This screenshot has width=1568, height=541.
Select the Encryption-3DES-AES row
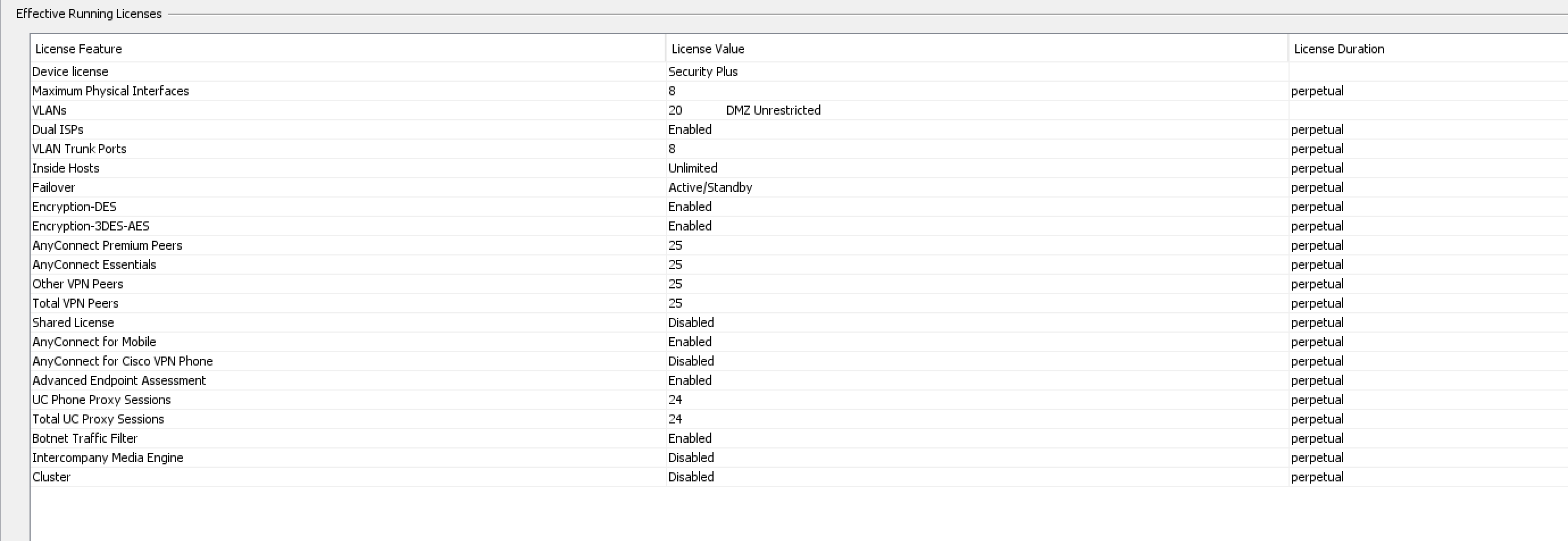pos(799,227)
